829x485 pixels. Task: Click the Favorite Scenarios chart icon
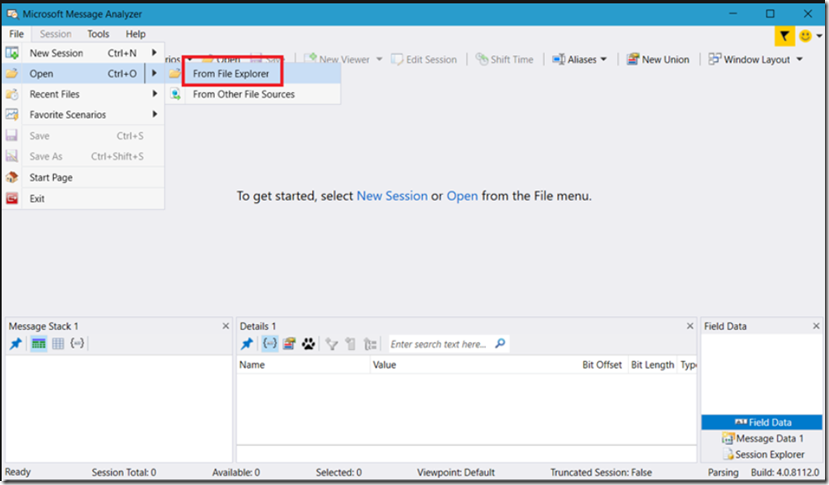click(x=12, y=115)
